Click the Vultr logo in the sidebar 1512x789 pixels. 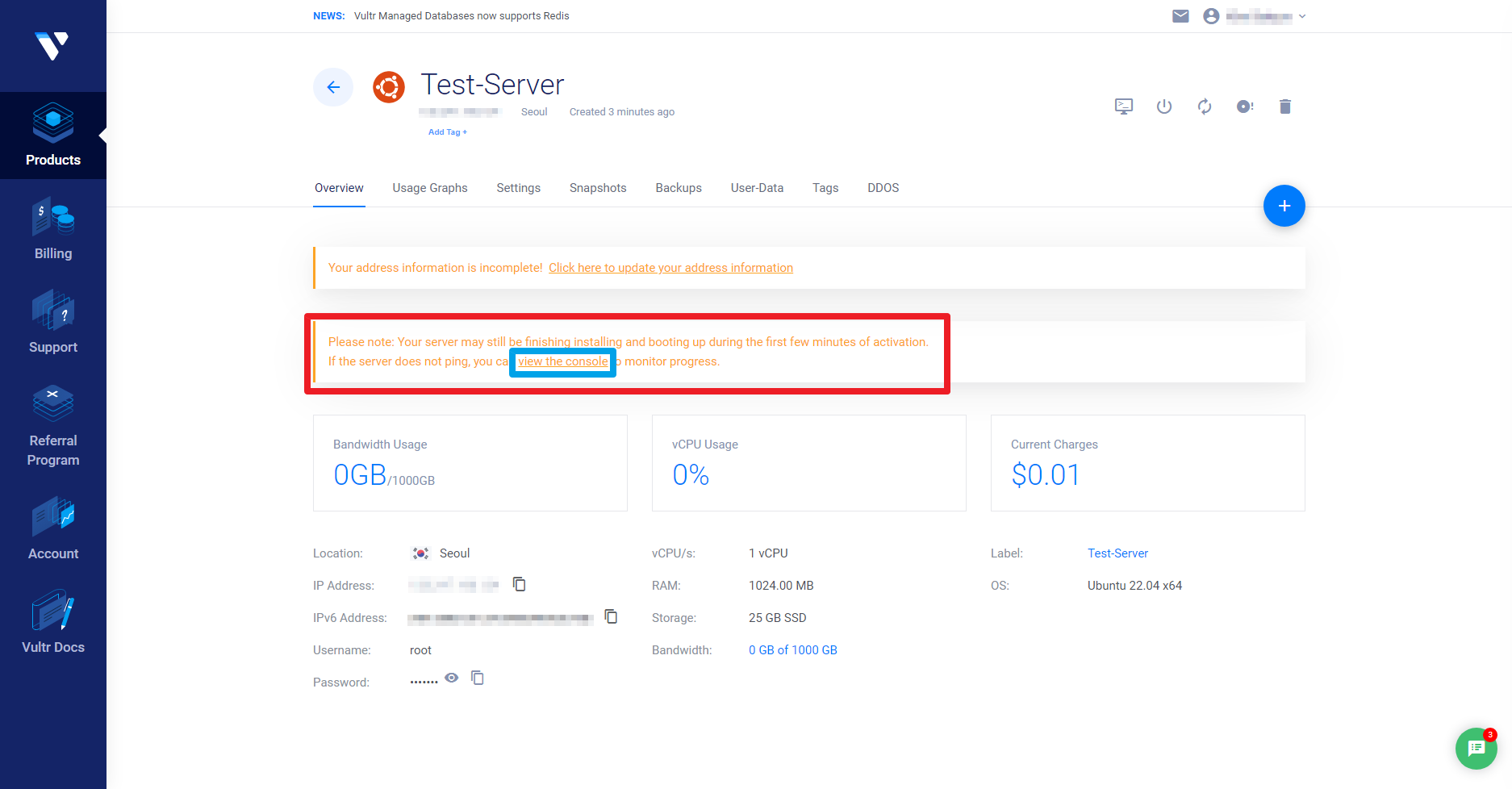click(x=52, y=45)
